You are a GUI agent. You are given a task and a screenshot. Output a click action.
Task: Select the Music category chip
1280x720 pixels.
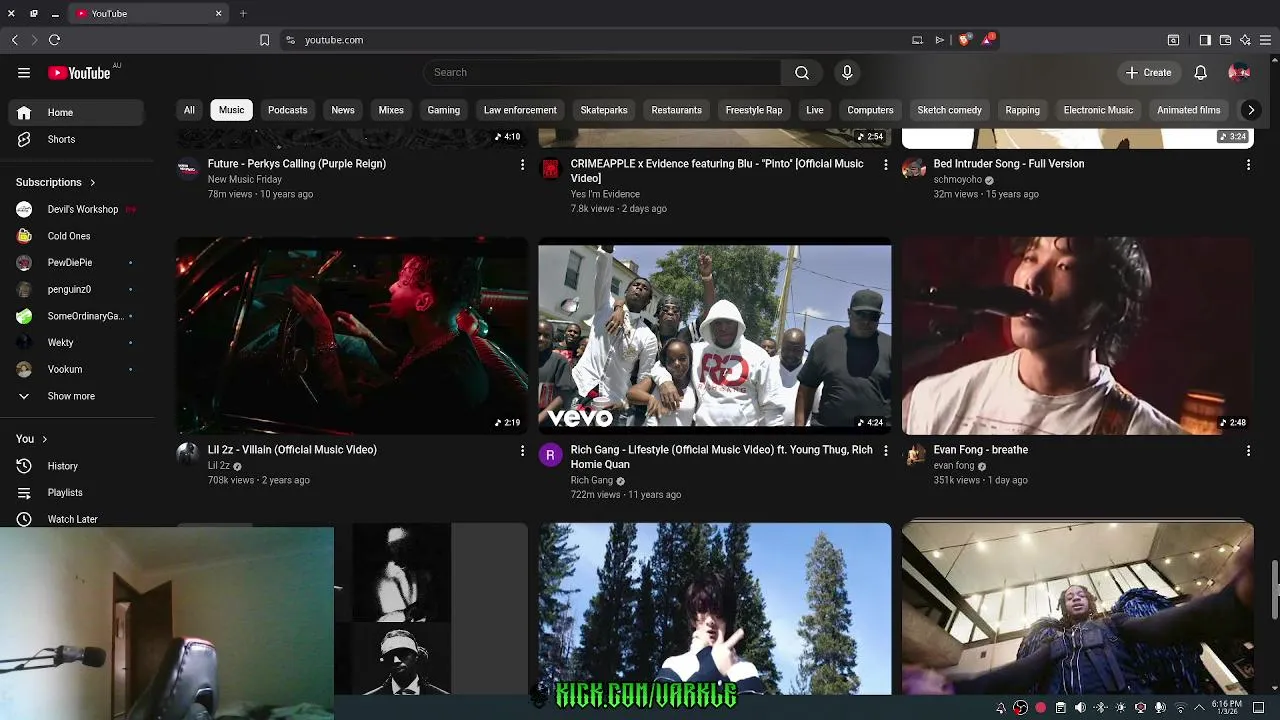point(231,110)
